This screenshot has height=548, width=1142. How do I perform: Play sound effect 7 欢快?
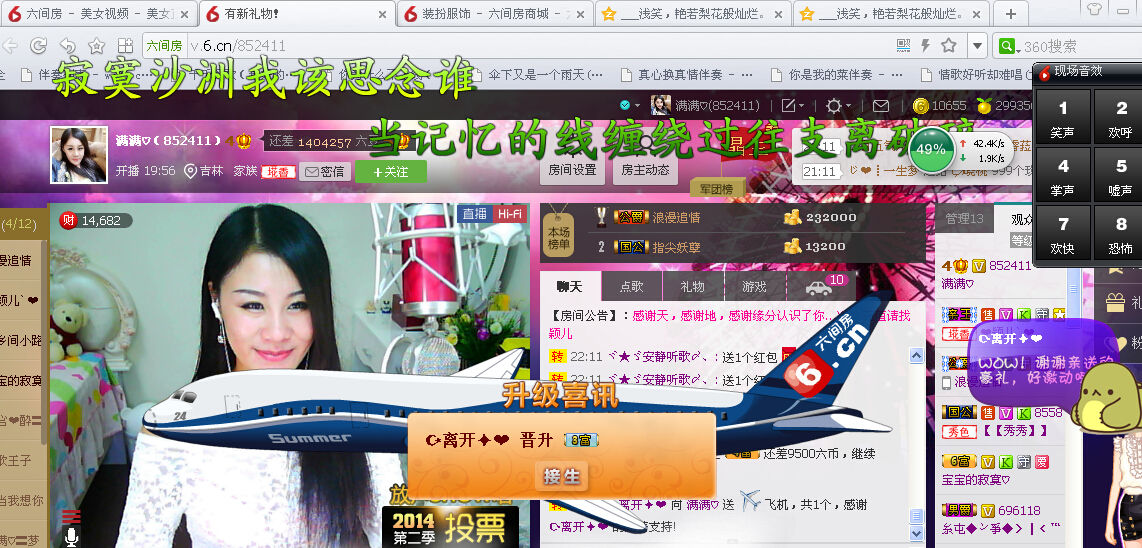pyautogui.click(x=1062, y=233)
